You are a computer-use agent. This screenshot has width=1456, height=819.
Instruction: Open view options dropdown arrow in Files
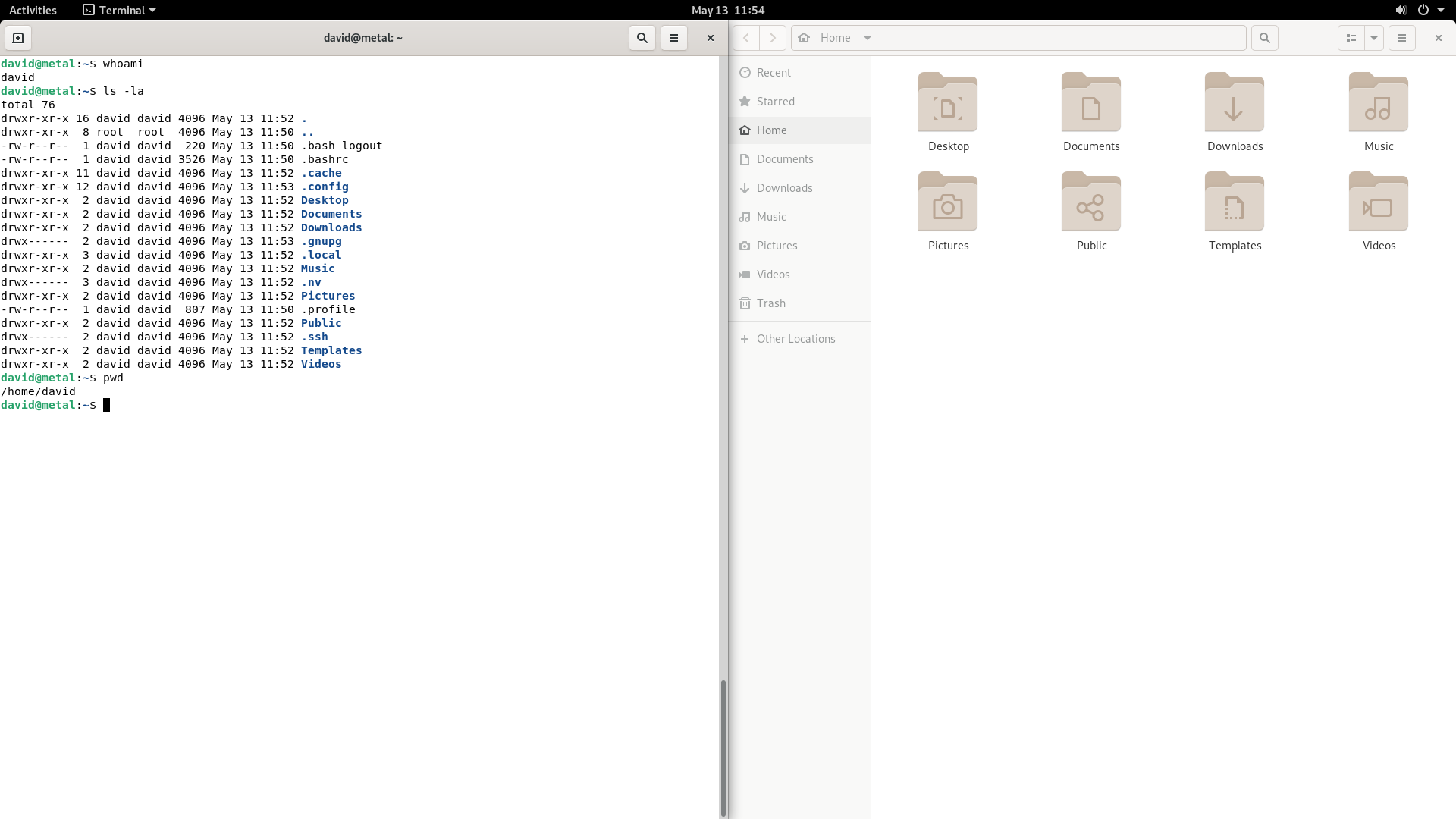tap(1374, 38)
